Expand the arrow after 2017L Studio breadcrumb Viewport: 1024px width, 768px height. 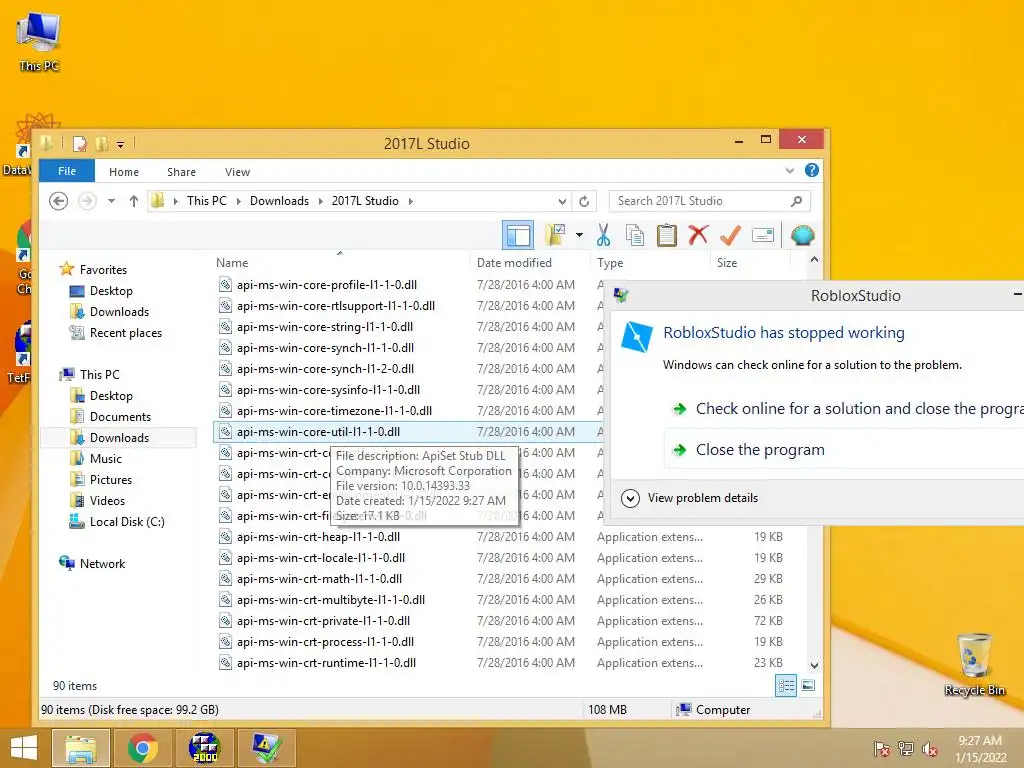click(x=411, y=201)
